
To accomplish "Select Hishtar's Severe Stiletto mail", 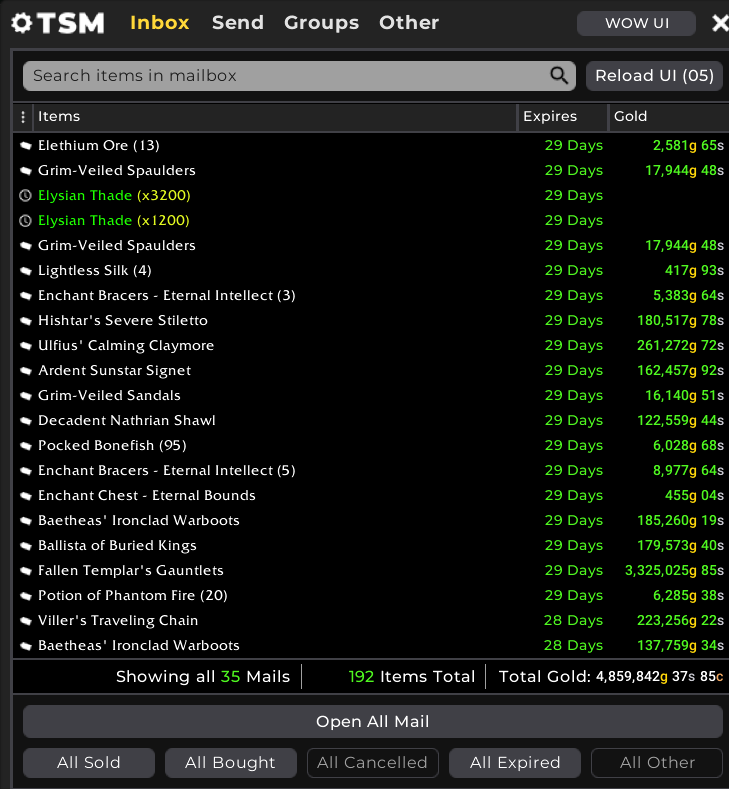I will click(371, 321).
